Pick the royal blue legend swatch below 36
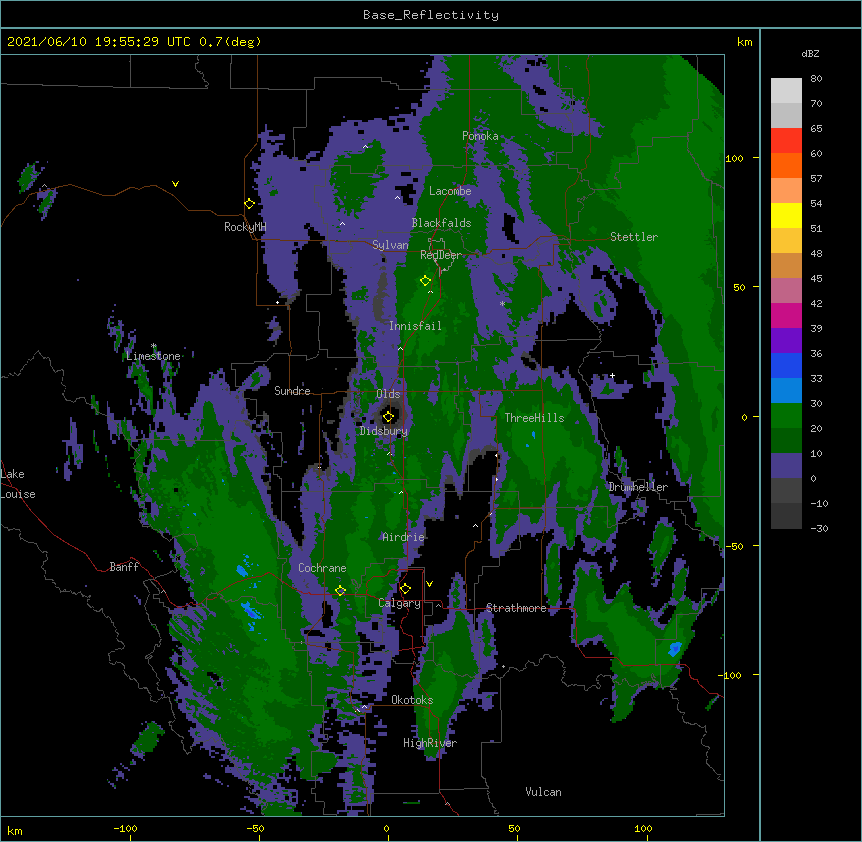Image resolution: width=862 pixels, height=842 pixels. (786, 365)
